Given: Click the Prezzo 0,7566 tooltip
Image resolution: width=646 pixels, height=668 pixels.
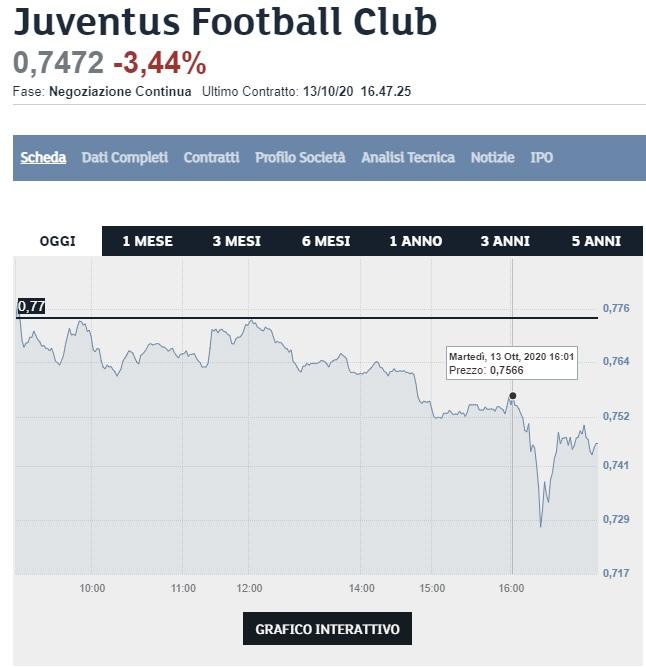Looking at the screenshot, I should click(x=512, y=363).
